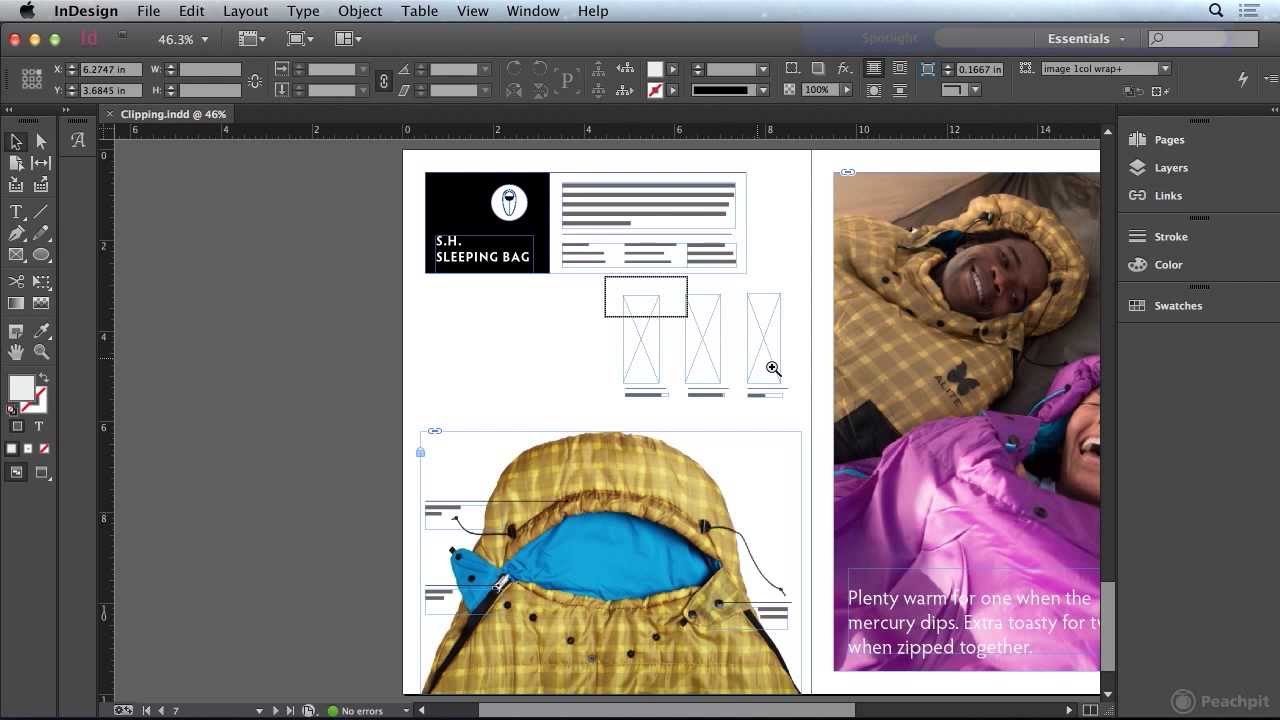Open the Links panel
The image size is (1280, 720).
pyautogui.click(x=1167, y=196)
